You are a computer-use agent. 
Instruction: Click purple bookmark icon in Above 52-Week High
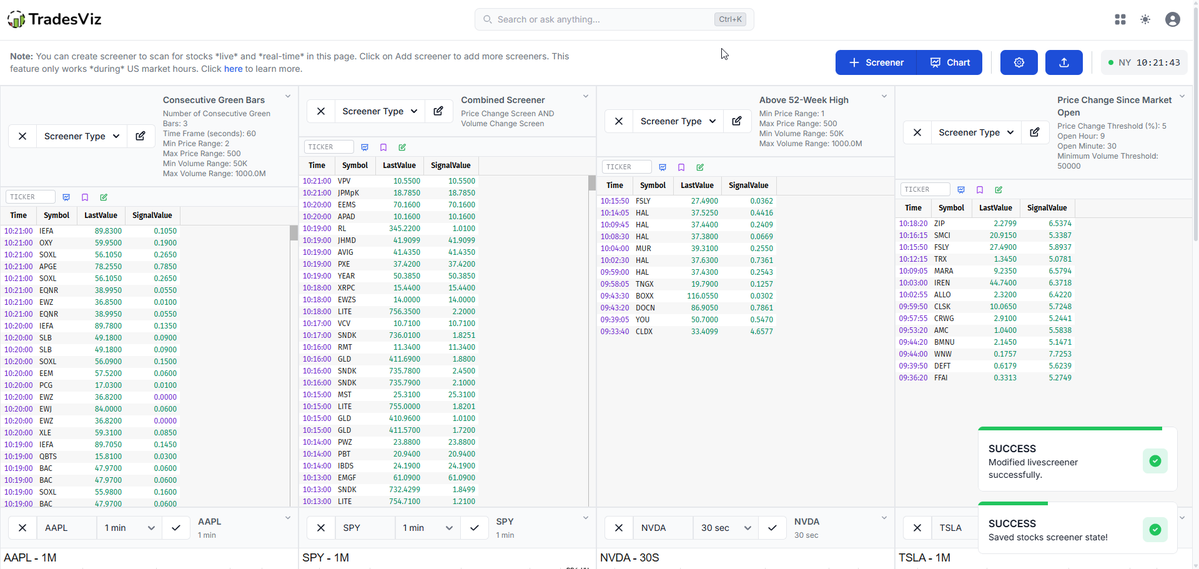(681, 167)
